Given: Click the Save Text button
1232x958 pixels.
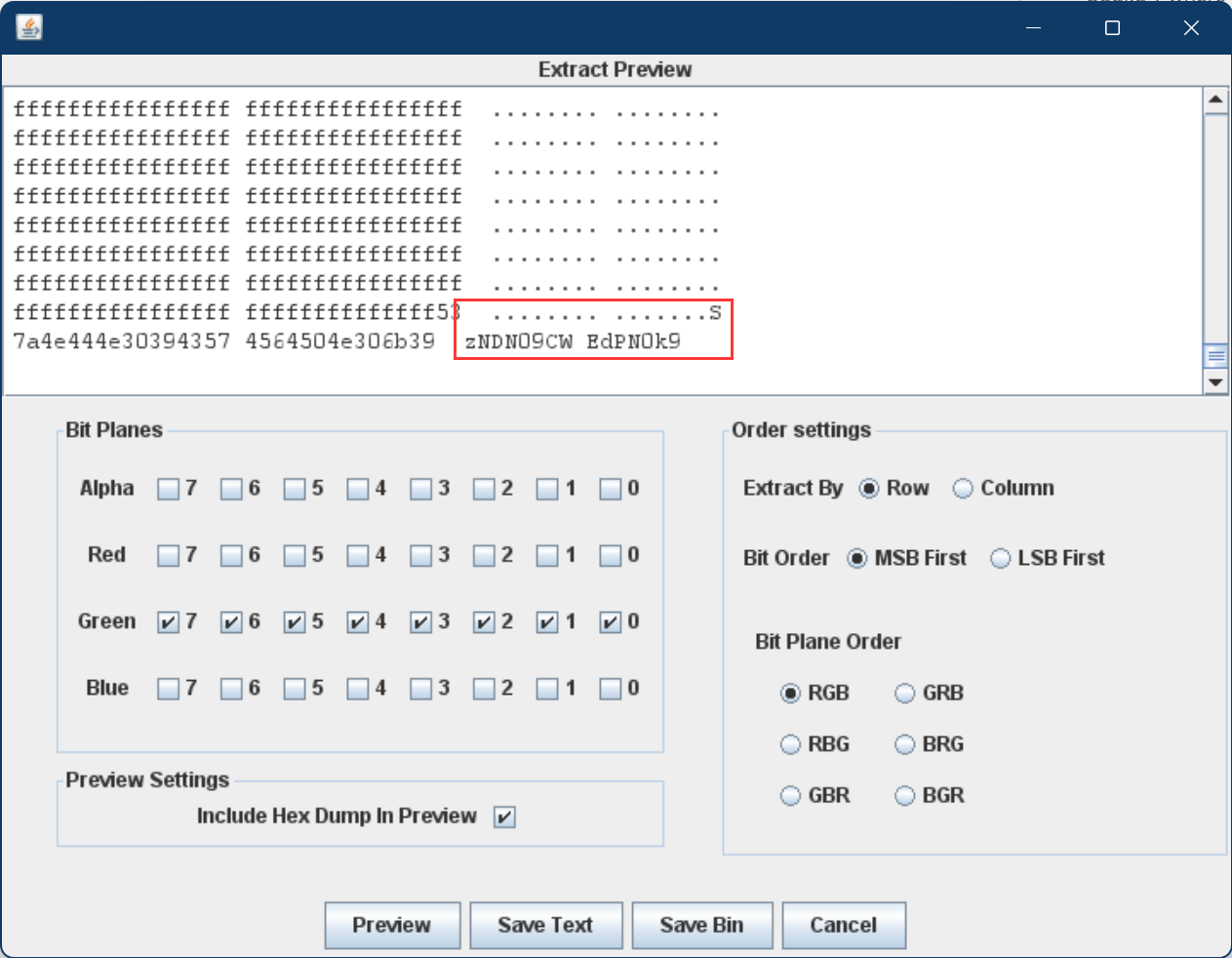Looking at the screenshot, I should [x=545, y=925].
